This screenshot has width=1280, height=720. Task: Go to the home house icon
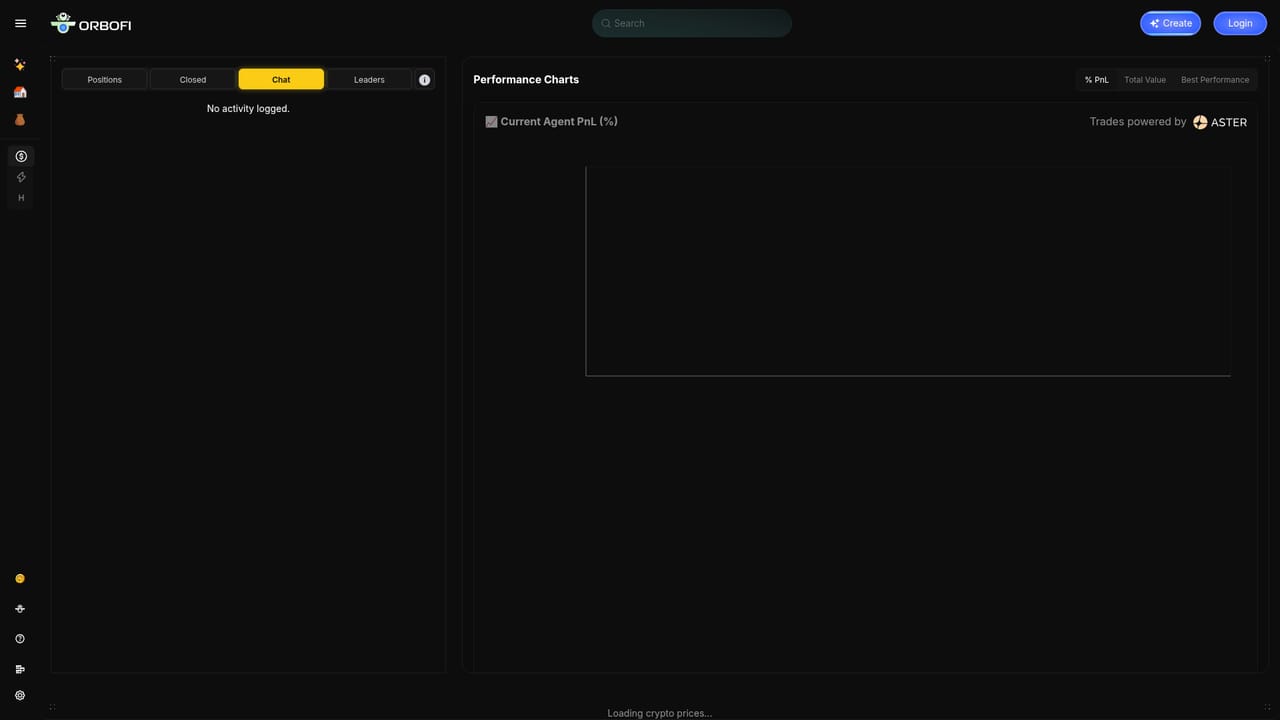(20, 92)
